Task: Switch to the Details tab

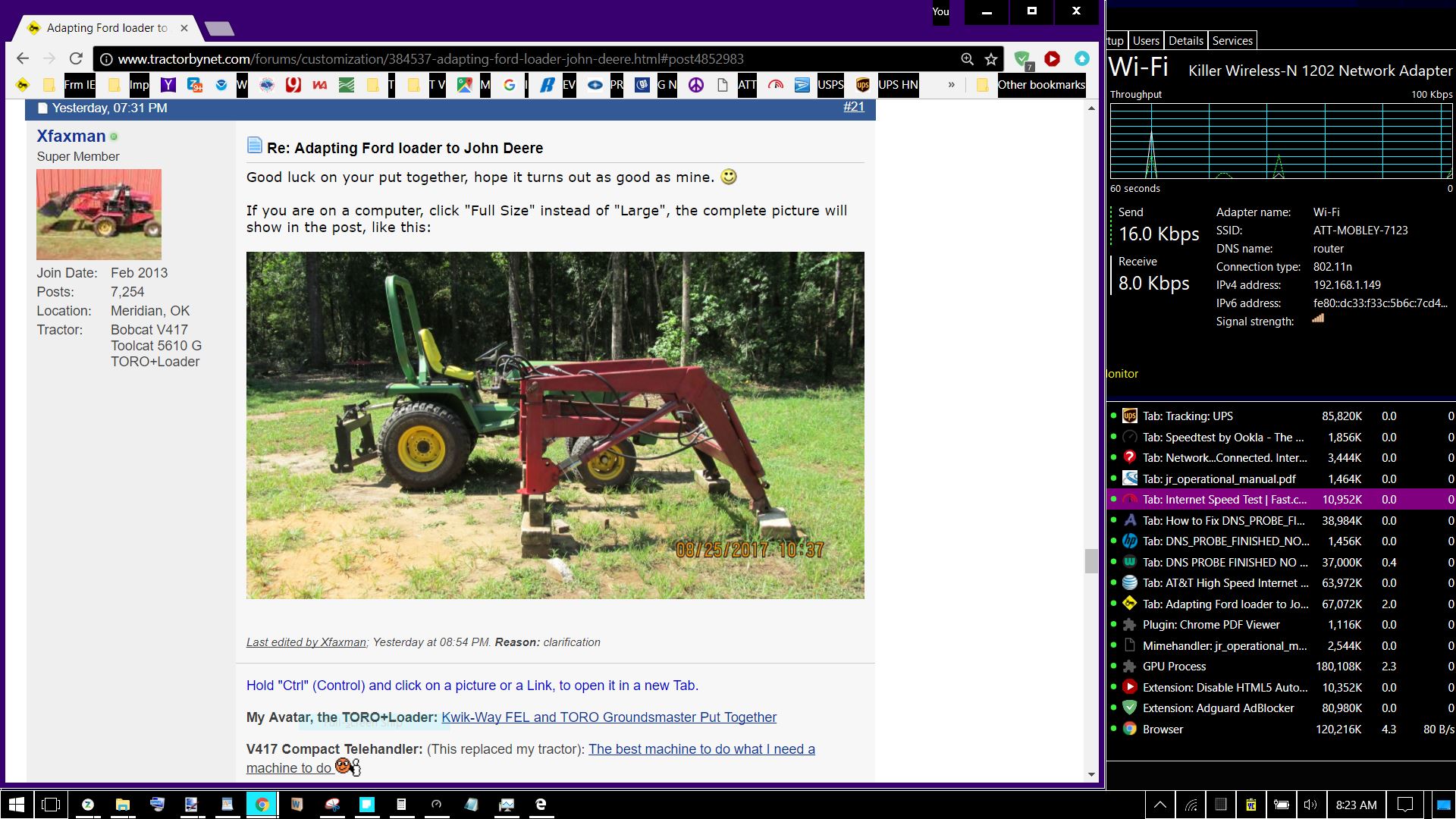Action: click(x=1185, y=41)
